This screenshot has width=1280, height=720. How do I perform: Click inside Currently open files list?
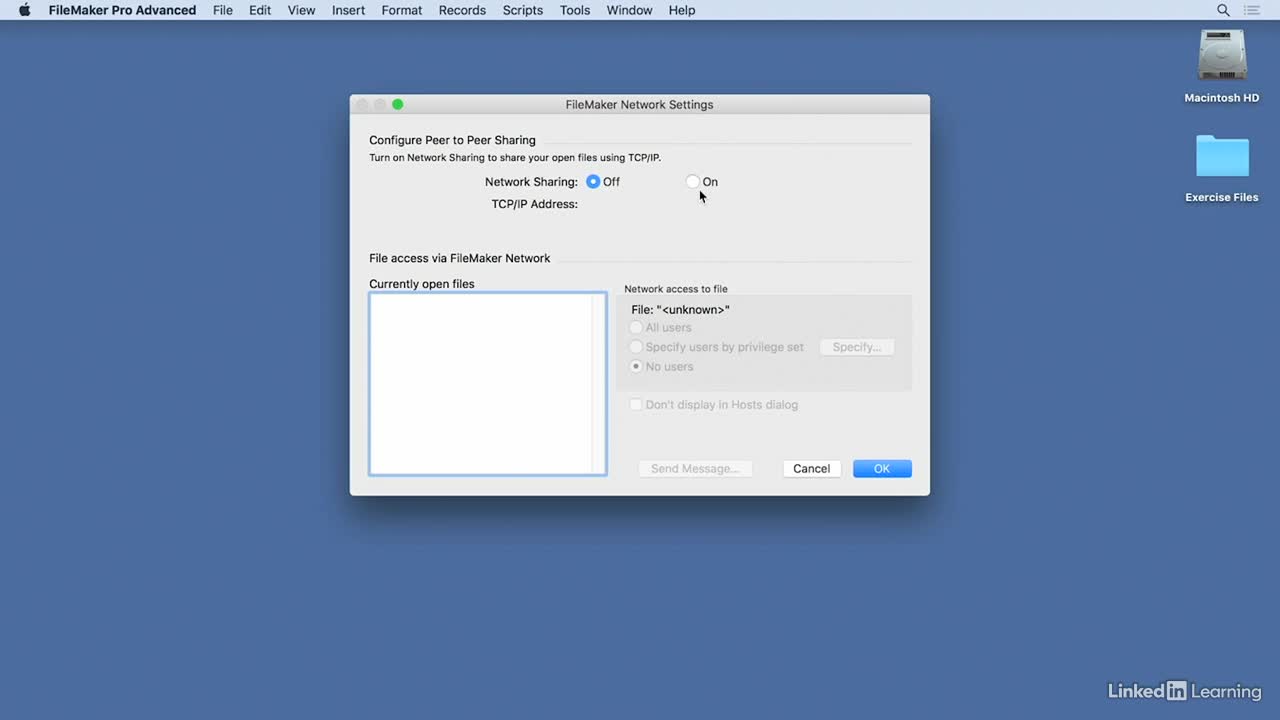point(488,384)
